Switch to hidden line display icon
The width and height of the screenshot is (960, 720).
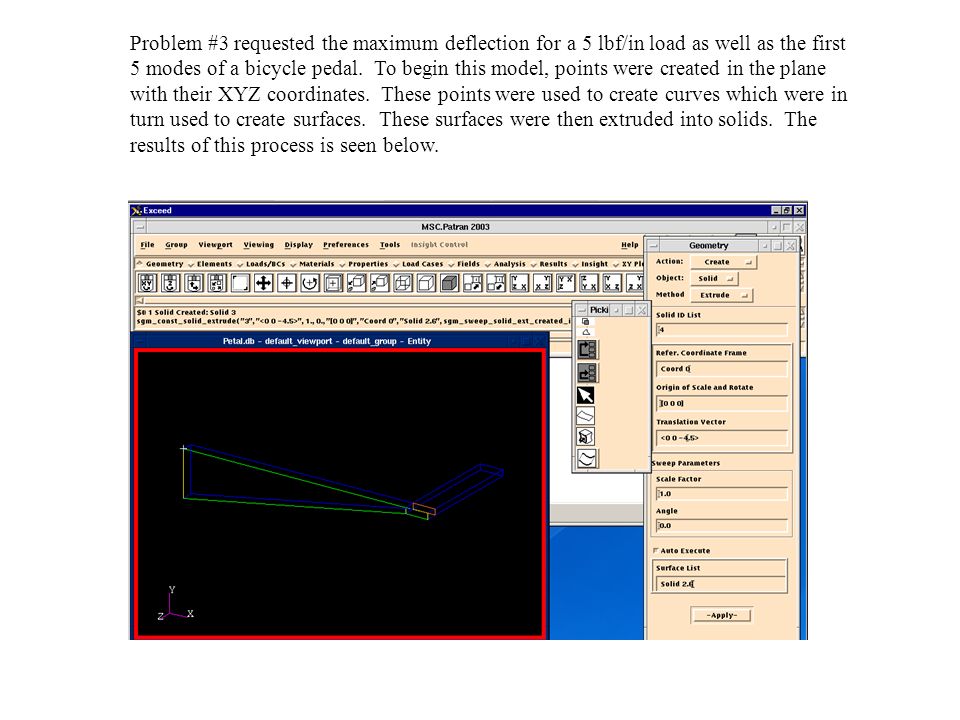[x=426, y=283]
